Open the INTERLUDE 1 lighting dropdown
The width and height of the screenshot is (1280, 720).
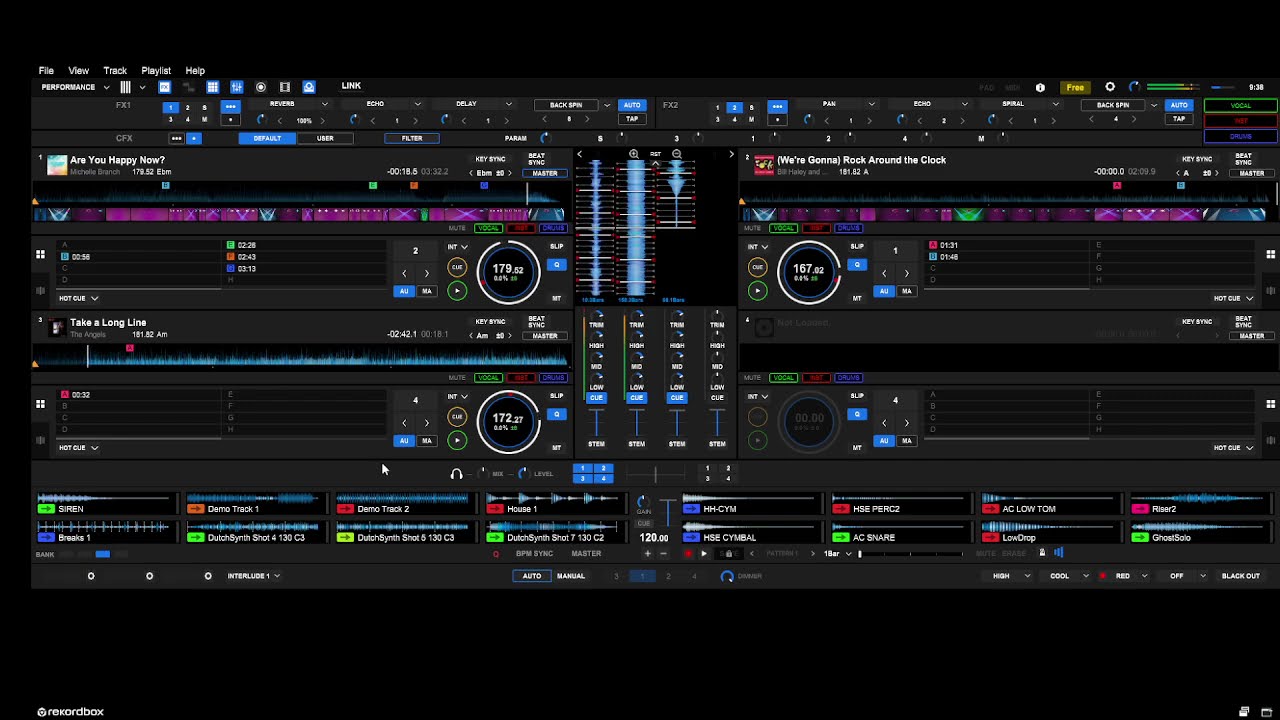(254, 576)
